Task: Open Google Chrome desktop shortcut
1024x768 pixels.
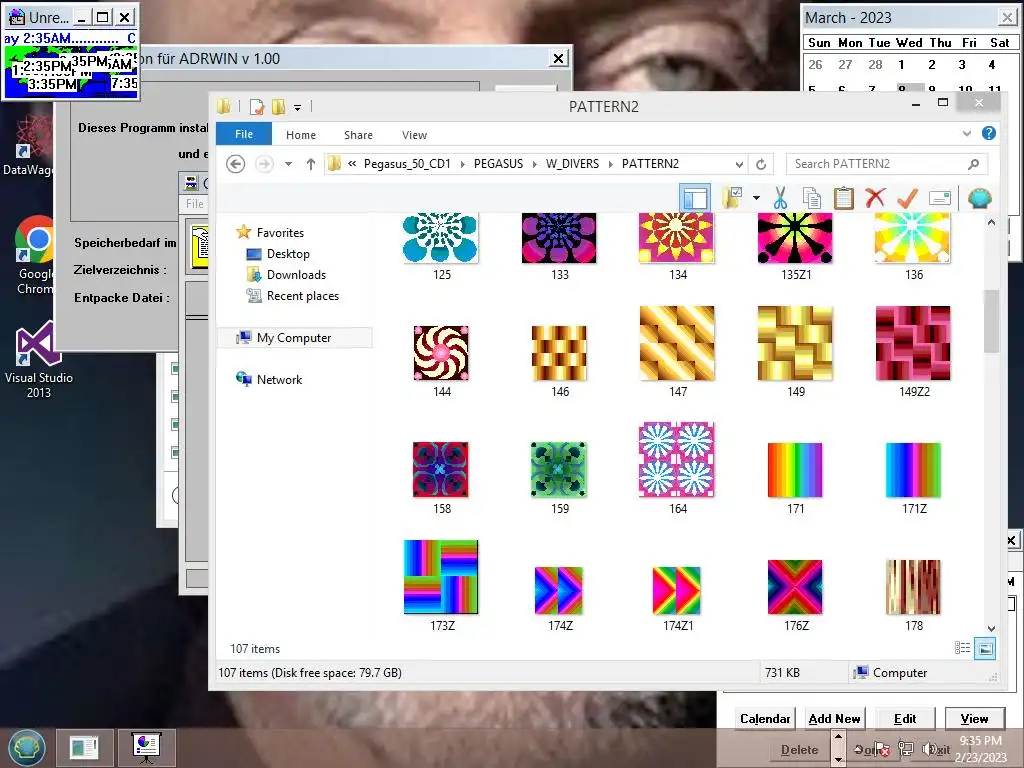Action: pyautogui.click(x=36, y=255)
